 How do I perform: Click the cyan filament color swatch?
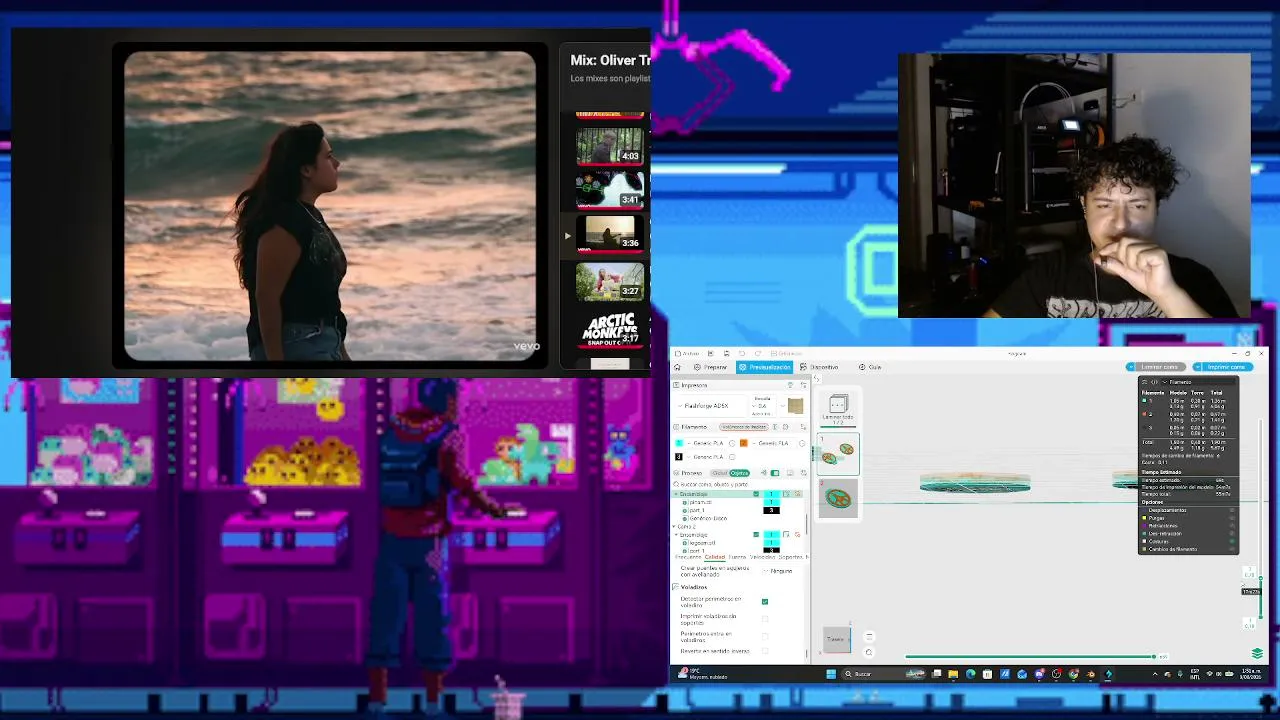click(680, 443)
